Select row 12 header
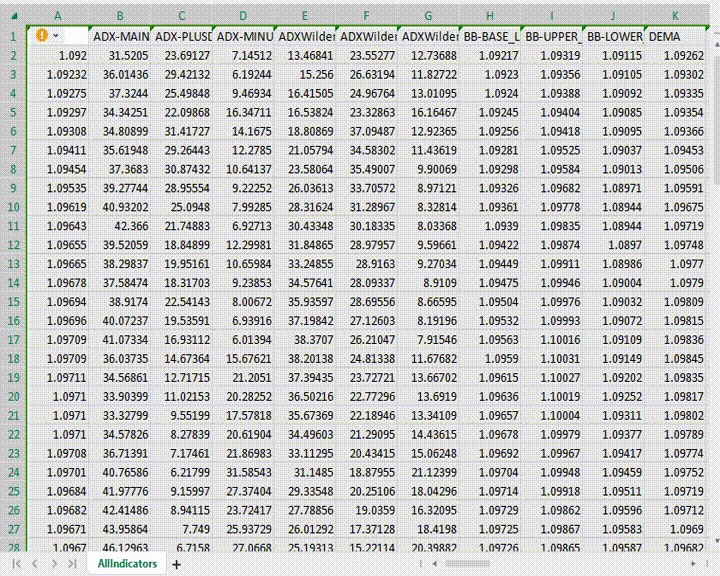 [13, 245]
